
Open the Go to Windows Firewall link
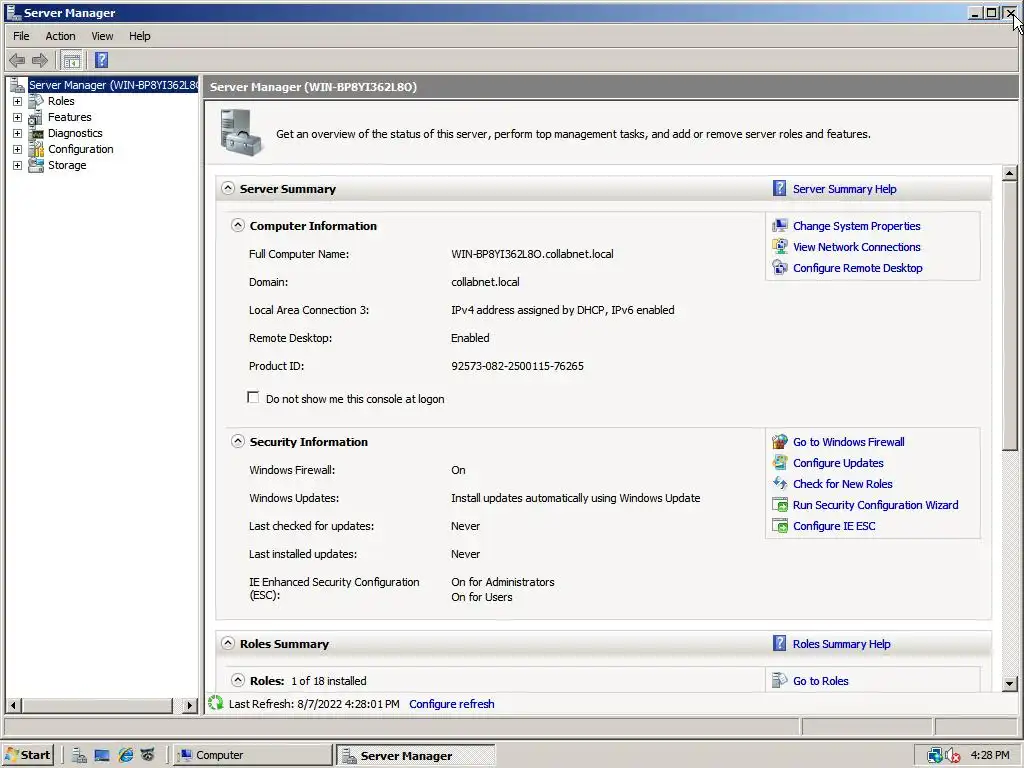point(848,442)
